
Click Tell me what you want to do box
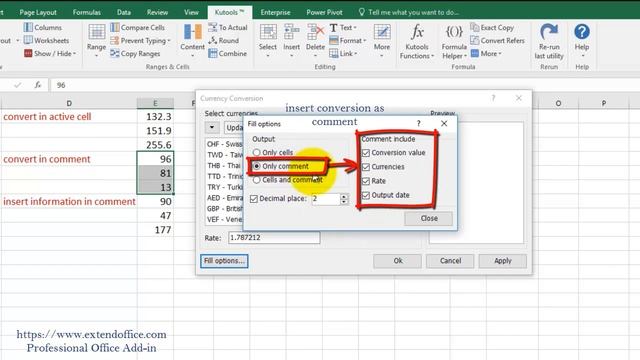tap(409, 12)
